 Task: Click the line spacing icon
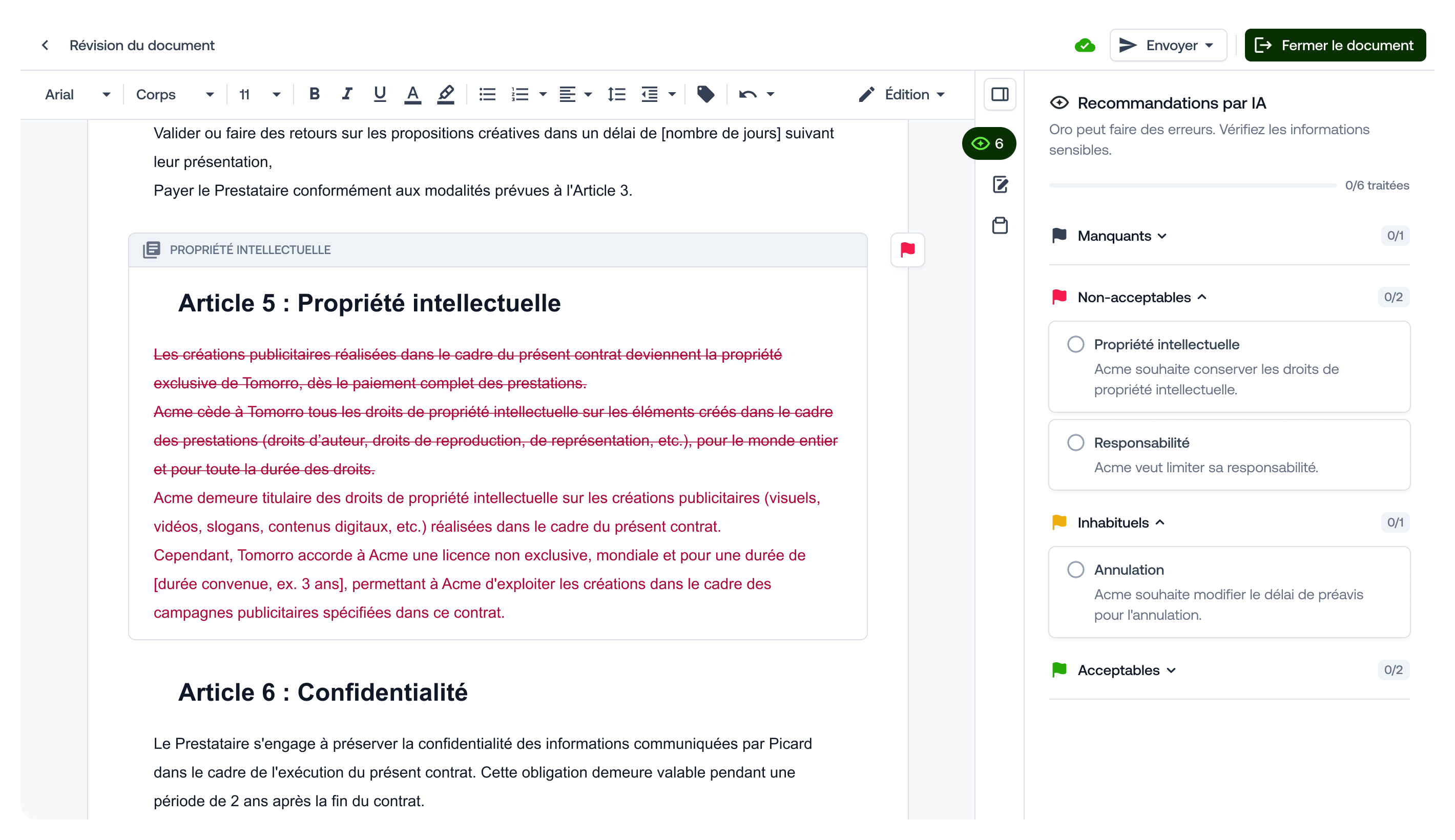616,94
